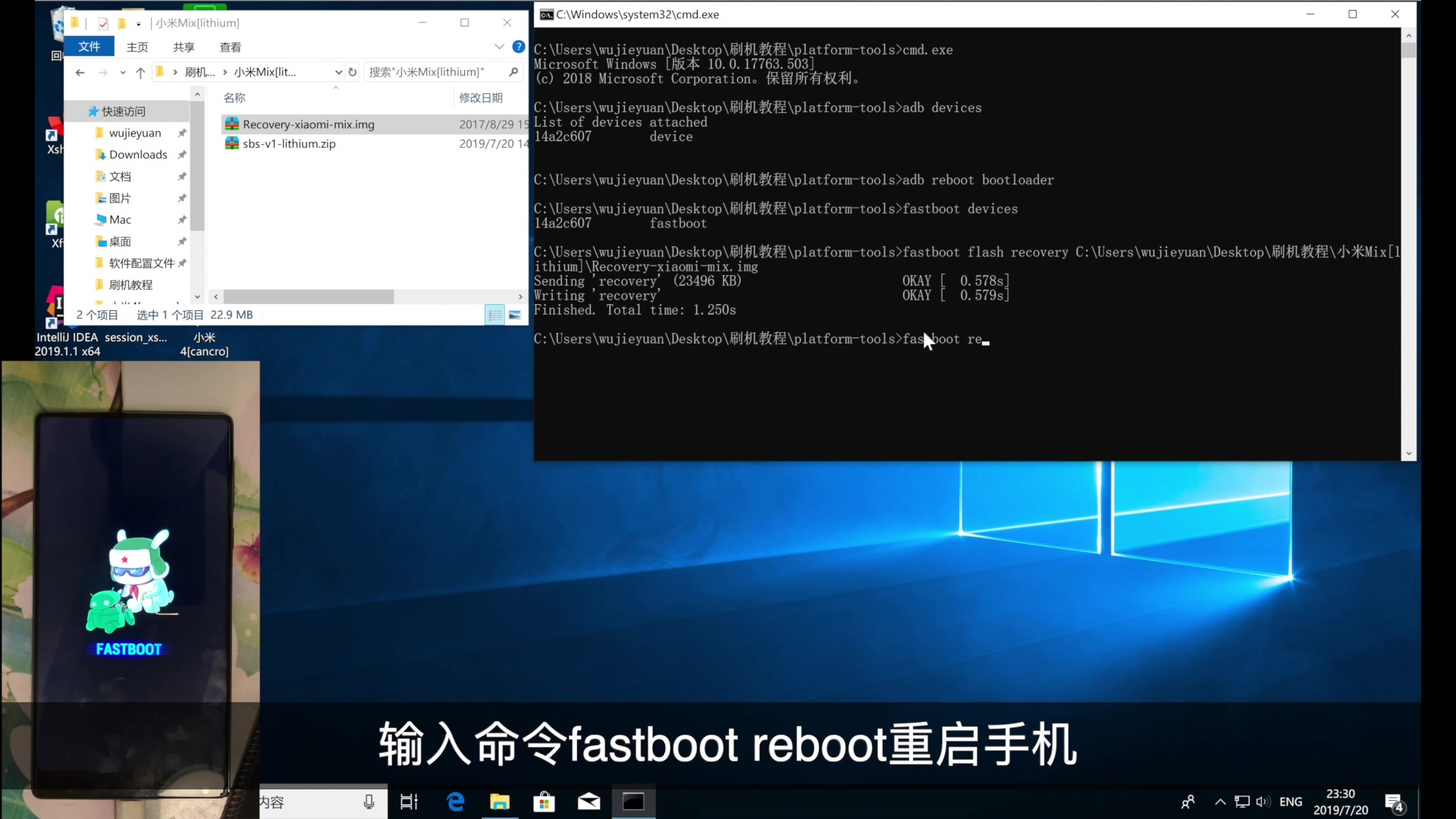Open recent locations dropdown arrow

click(x=122, y=72)
